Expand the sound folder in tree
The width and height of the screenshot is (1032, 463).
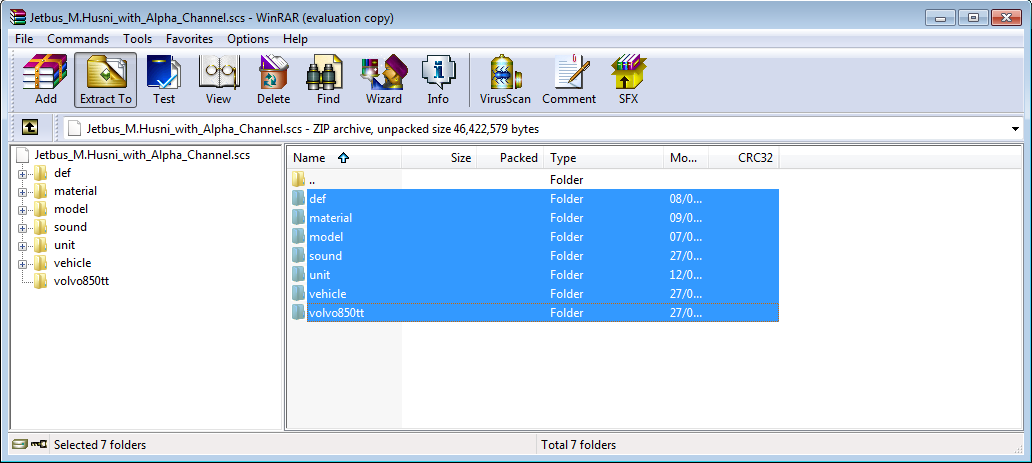23,227
